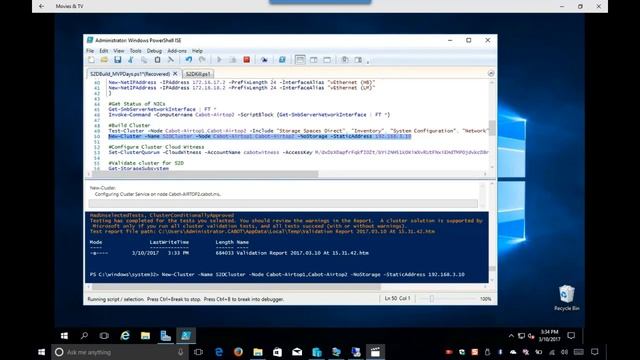Screen dimensions: 640x360
Task: Click the Show Command Window icon
Action: point(345,60)
